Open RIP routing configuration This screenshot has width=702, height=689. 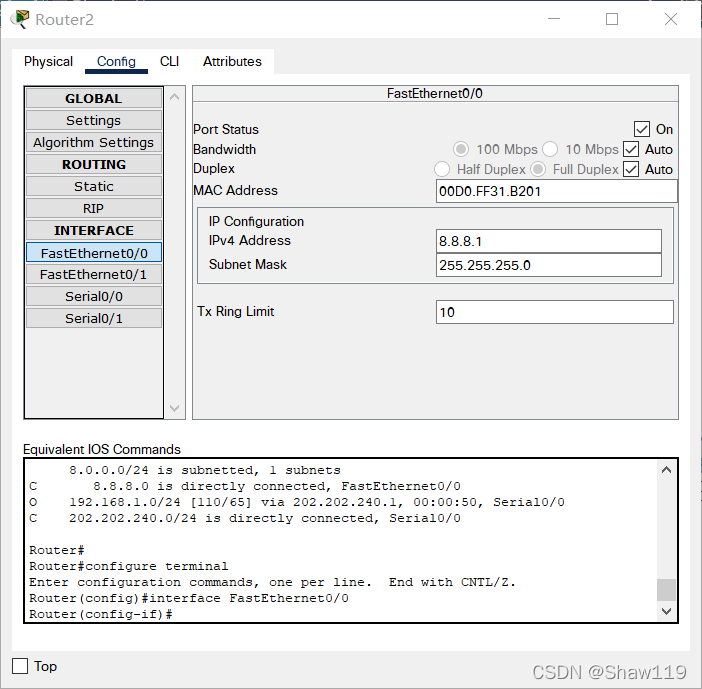[94, 208]
